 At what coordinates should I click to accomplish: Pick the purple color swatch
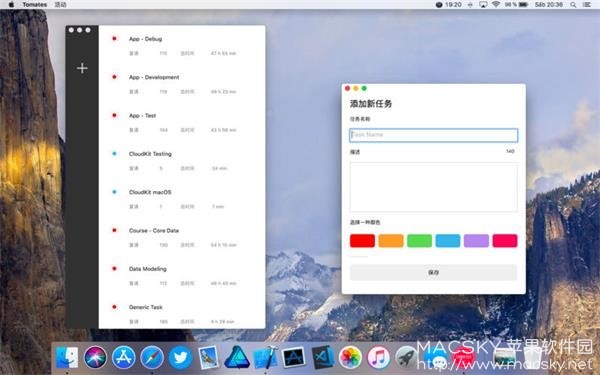coord(476,241)
